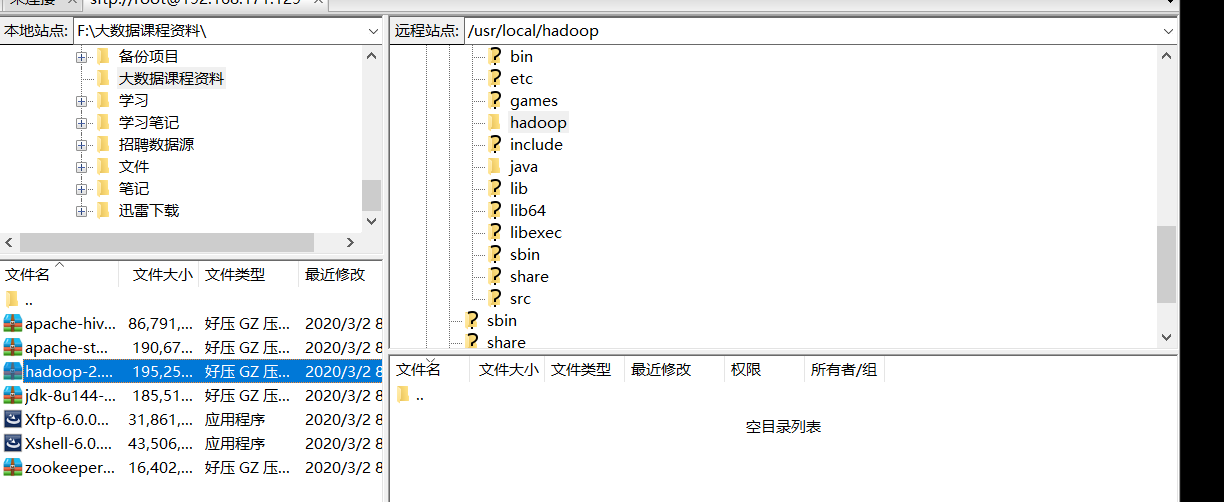Click the Xshell application icon
Image resolution: width=1224 pixels, height=502 pixels.
(12, 443)
